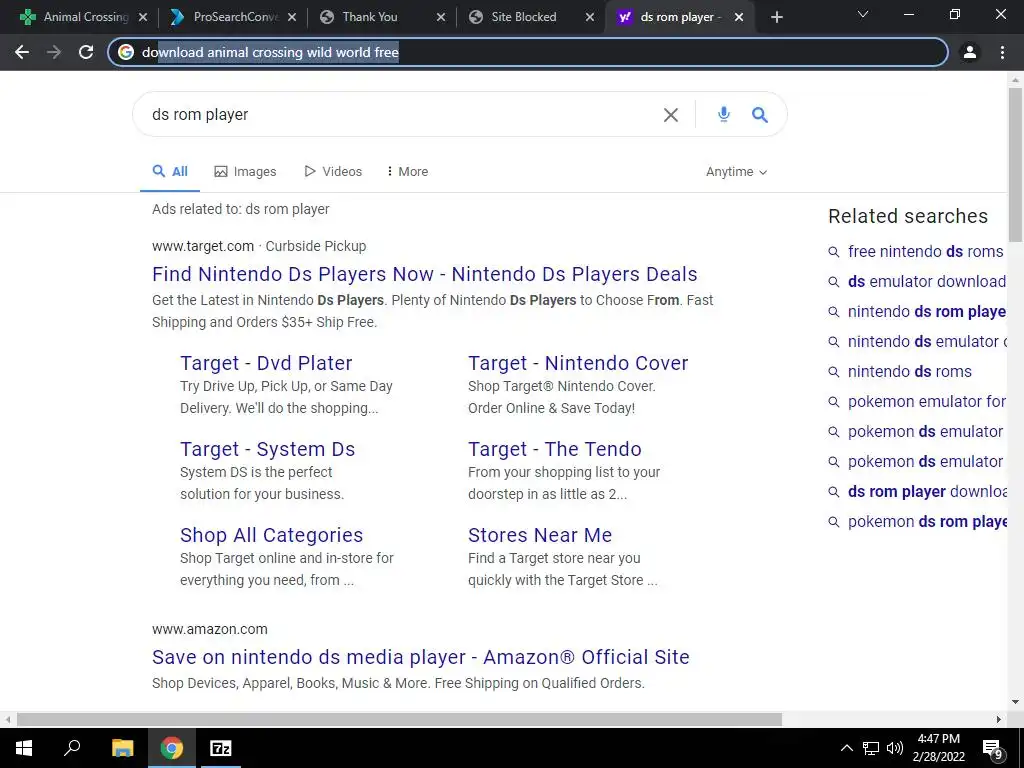The height and width of the screenshot is (768, 1024).
Task: Open the 7-Zip taskbar app
Action: [x=221, y=748]
